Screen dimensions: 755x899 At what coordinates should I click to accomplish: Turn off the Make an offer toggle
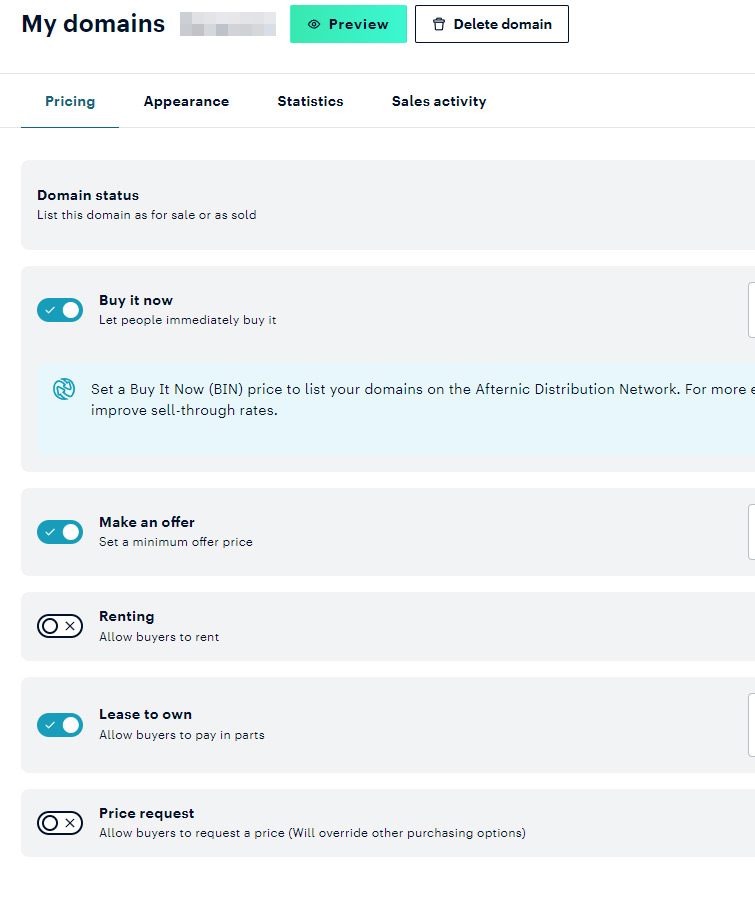coord(60,532)
